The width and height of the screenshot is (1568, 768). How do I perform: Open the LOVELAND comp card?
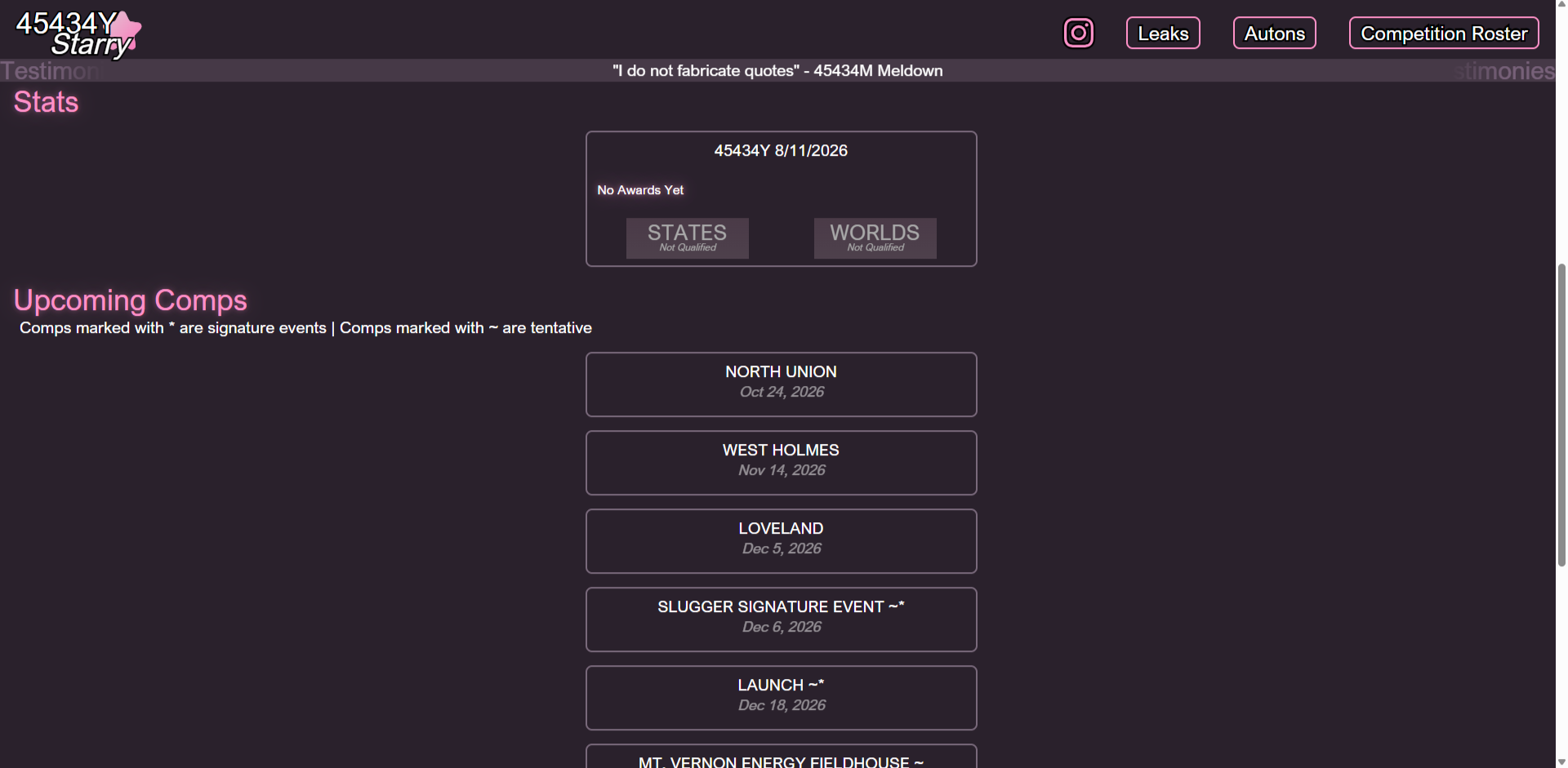(x=781, y=541)
